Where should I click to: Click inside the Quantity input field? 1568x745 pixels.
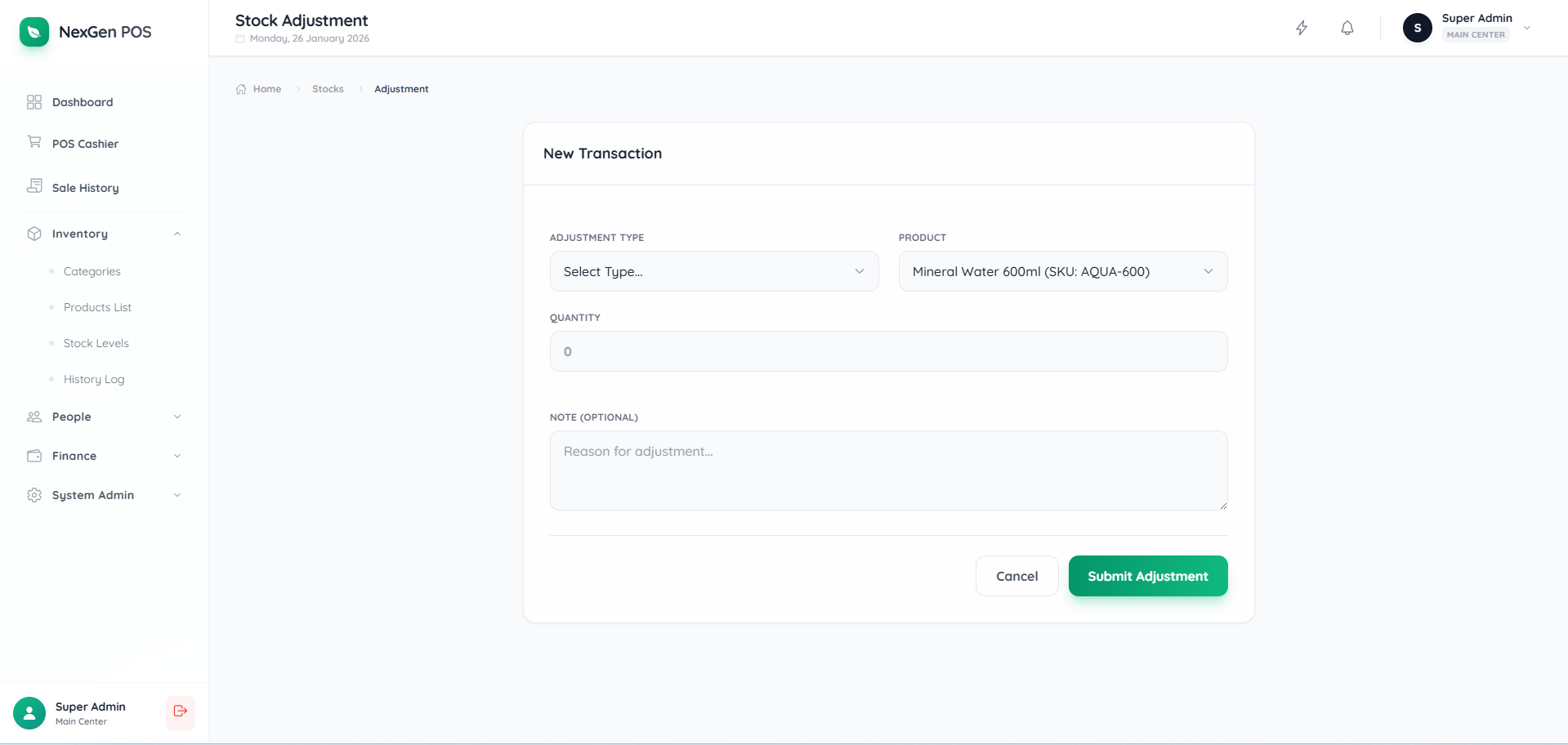coord(888,351)
